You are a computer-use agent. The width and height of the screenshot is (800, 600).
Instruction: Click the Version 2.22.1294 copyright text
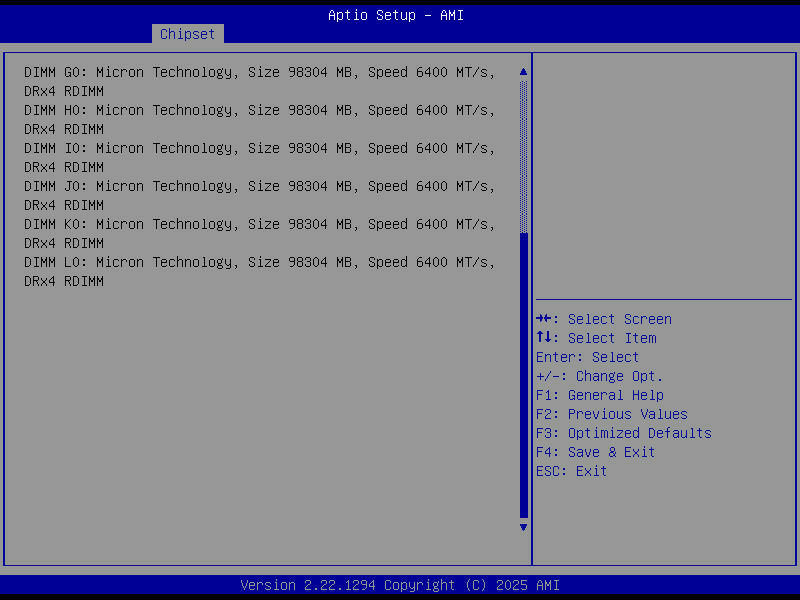tap(400, 584)
